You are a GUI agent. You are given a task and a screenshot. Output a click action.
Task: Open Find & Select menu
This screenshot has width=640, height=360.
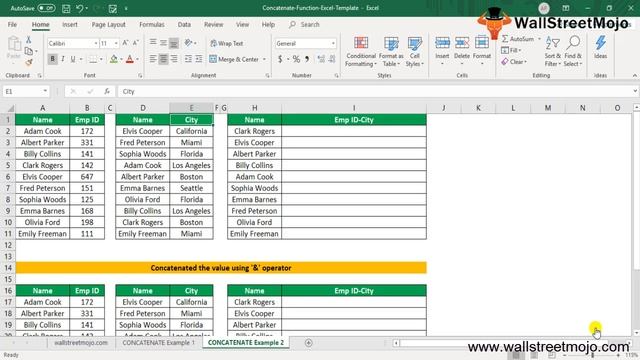pyautogui.click(x=573, y=51)
